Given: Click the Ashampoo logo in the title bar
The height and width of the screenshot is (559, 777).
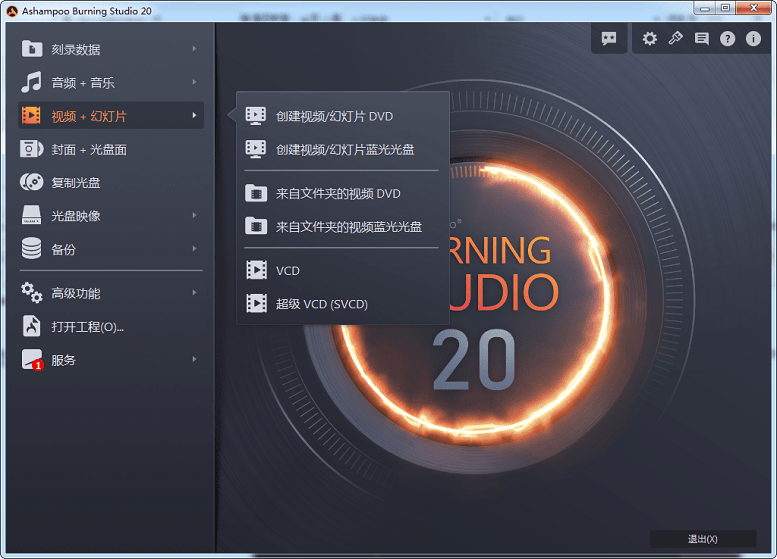Looking at the screenshot, I should coord(12,10).
